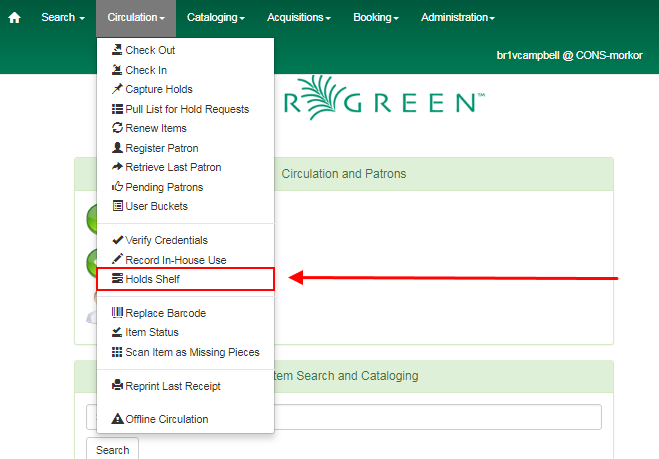The width and height of the screenshot is (659, 459).
Task: Choose Check In menu entry
Action: tap(146, 70)
